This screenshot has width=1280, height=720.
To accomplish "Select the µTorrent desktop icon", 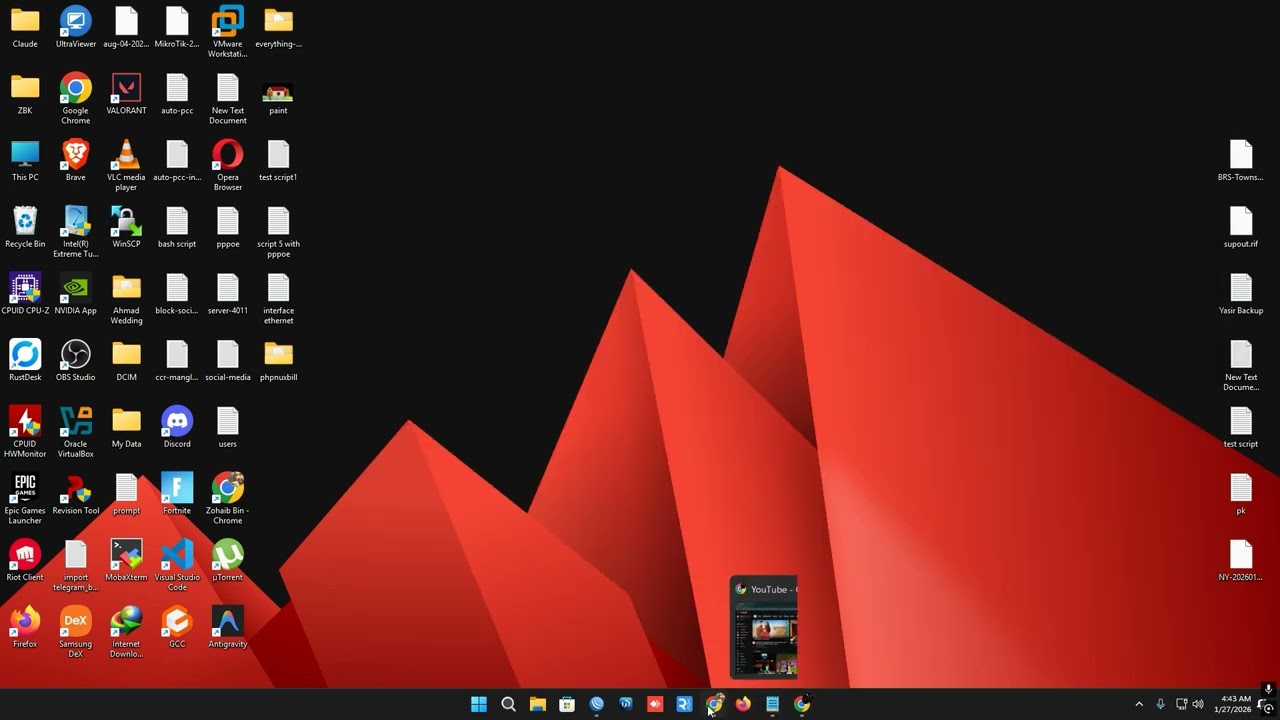I will [228, 562].
